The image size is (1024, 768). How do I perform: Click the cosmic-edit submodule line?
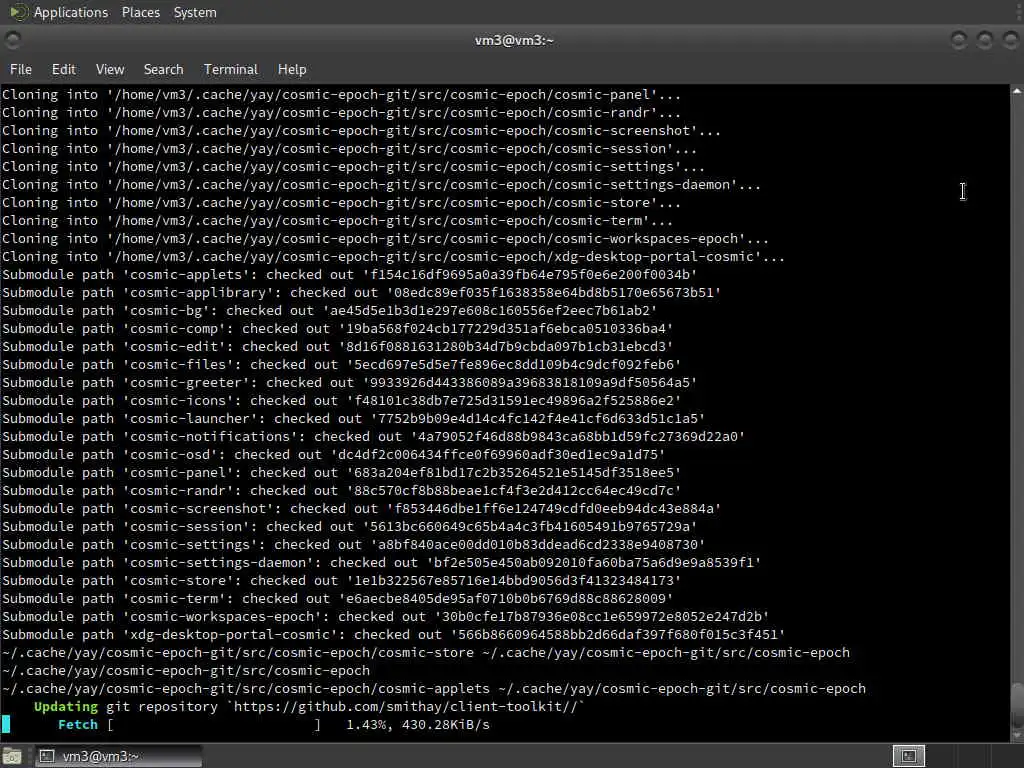pyautogui.click(x=337, y=346)
